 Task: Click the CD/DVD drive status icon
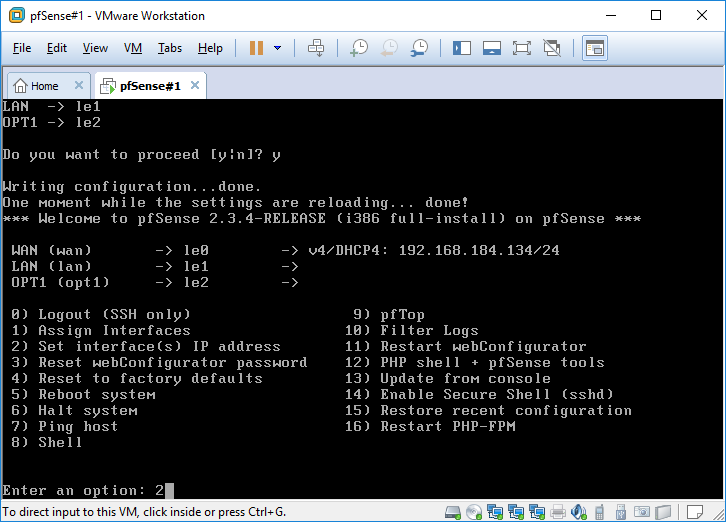pos(474,512)
